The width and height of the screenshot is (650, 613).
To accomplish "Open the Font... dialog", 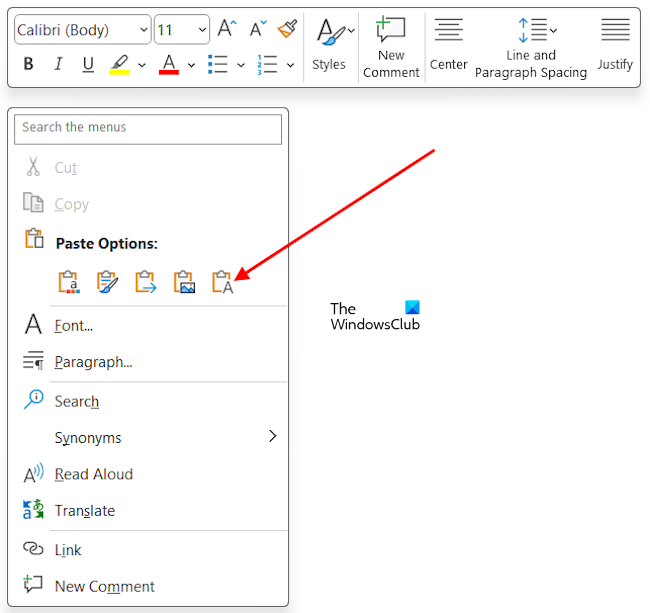I will pyautogui.click(x=148, y=325).
